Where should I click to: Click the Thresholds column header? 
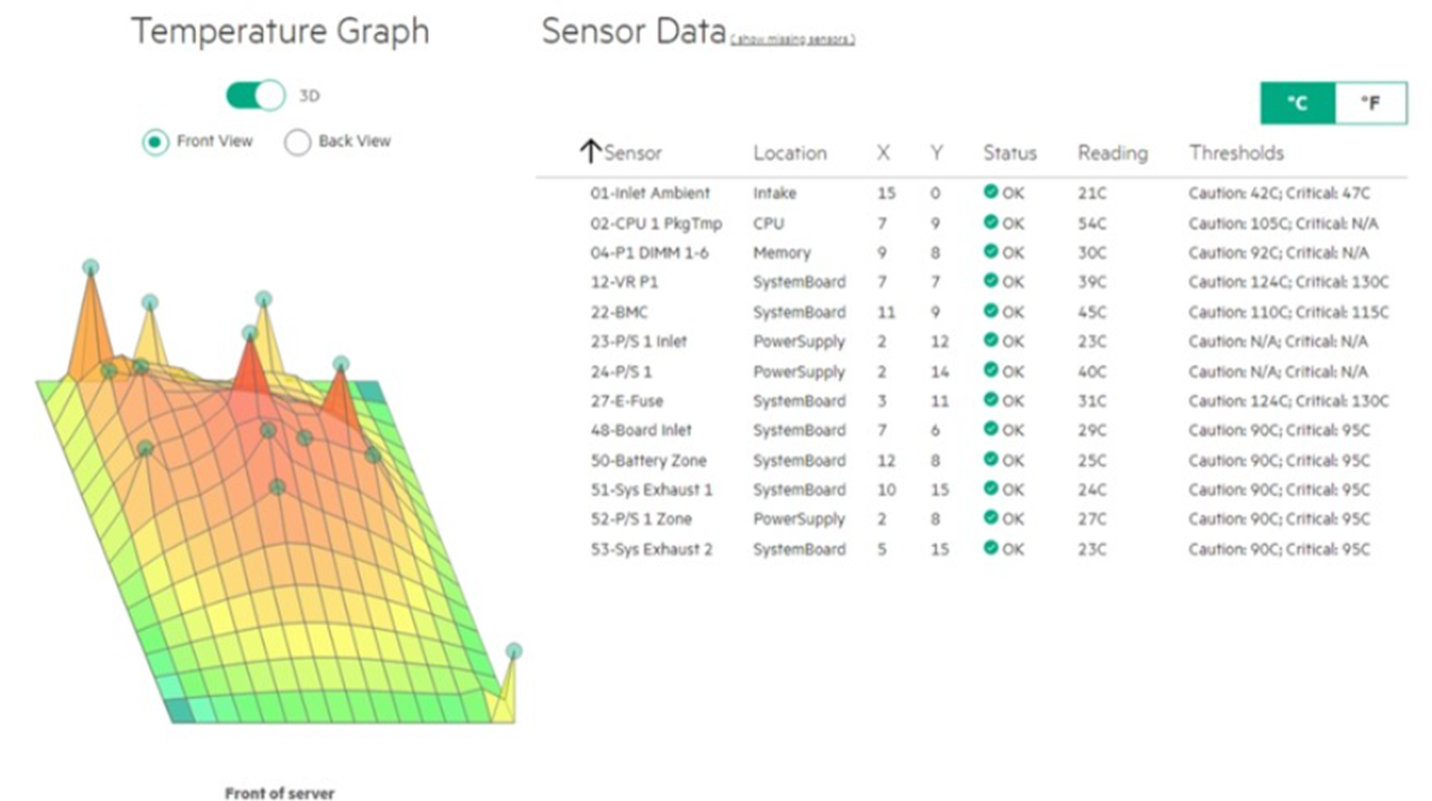1236,153
